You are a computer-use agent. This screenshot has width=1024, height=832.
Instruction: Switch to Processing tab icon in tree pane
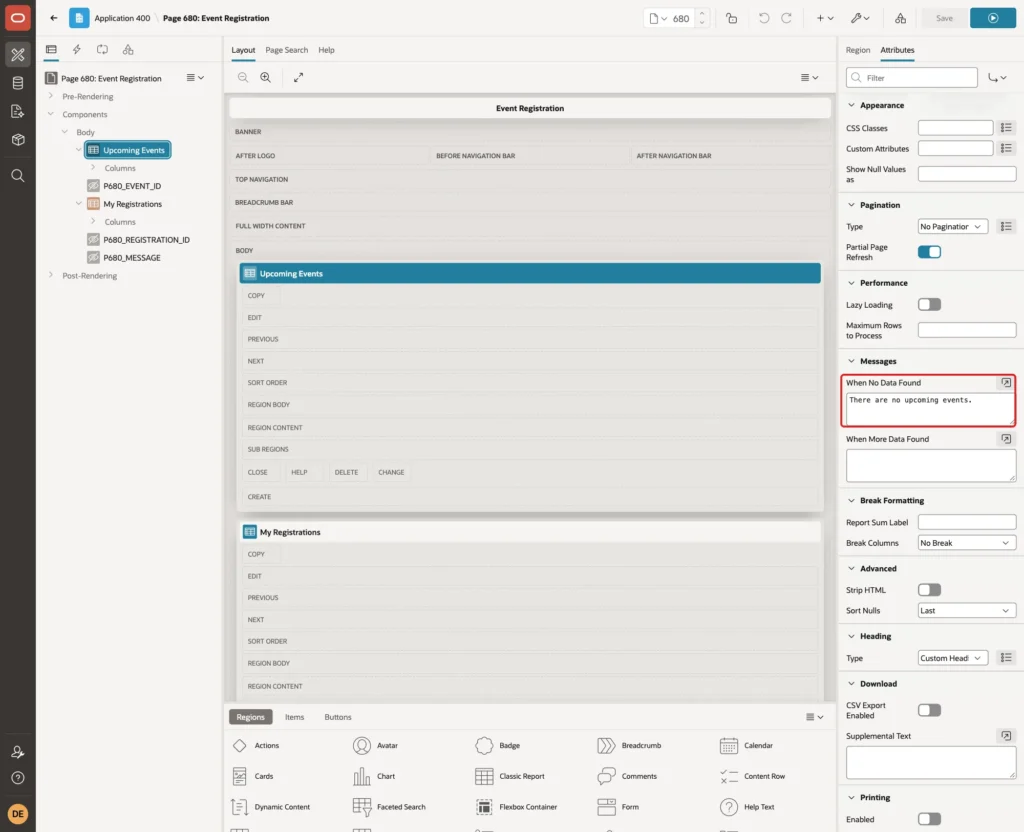[x=103, y=50]
